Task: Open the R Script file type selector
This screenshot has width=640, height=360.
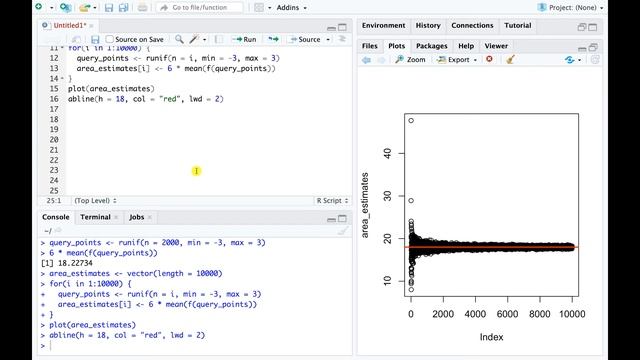Action: click(x=332, y=200)
